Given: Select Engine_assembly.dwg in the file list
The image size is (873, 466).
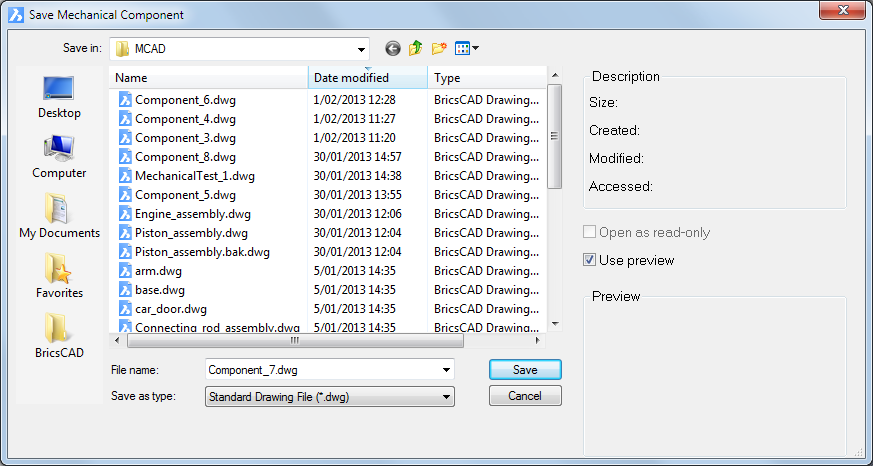Looking at the screenshot, I should [193, 214].
